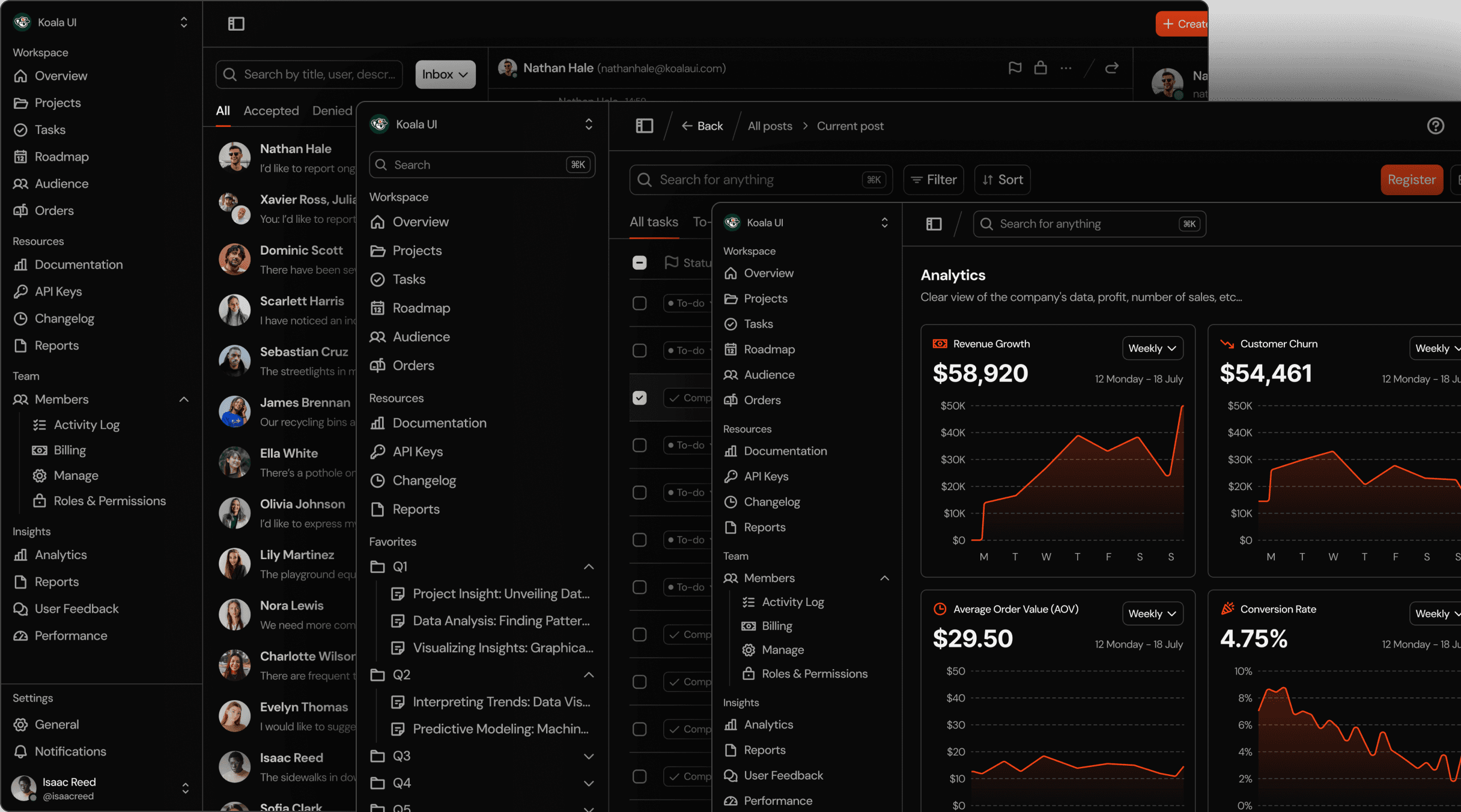Click the Search field in middle window sidebar
Screen dimensions: 1461x812
pyautogui.click(x=482, y=165)
